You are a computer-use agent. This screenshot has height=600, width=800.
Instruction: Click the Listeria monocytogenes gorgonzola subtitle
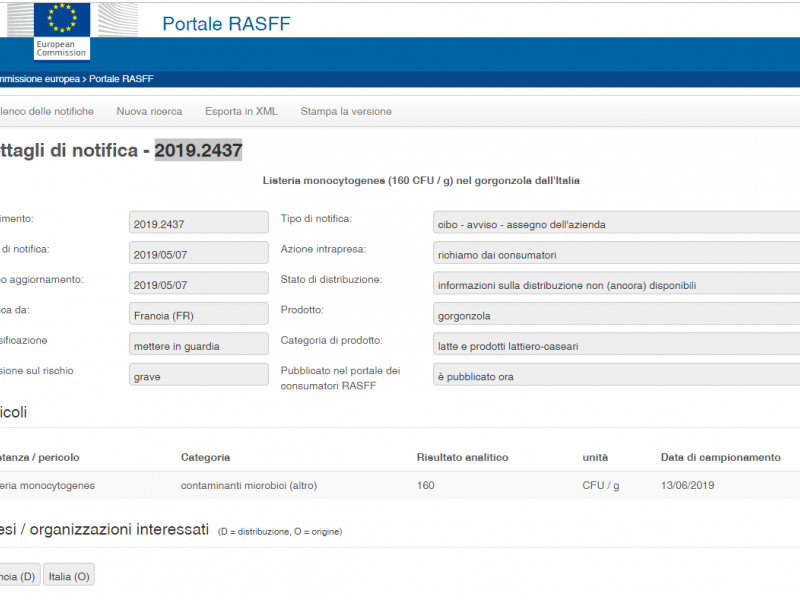click(421, 181)
